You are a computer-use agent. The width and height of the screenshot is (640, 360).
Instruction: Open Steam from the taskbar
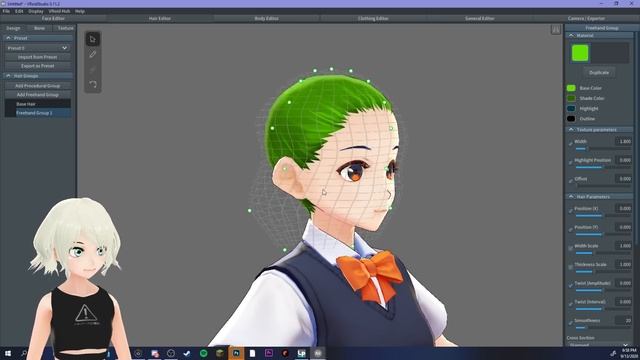(187, 353)
